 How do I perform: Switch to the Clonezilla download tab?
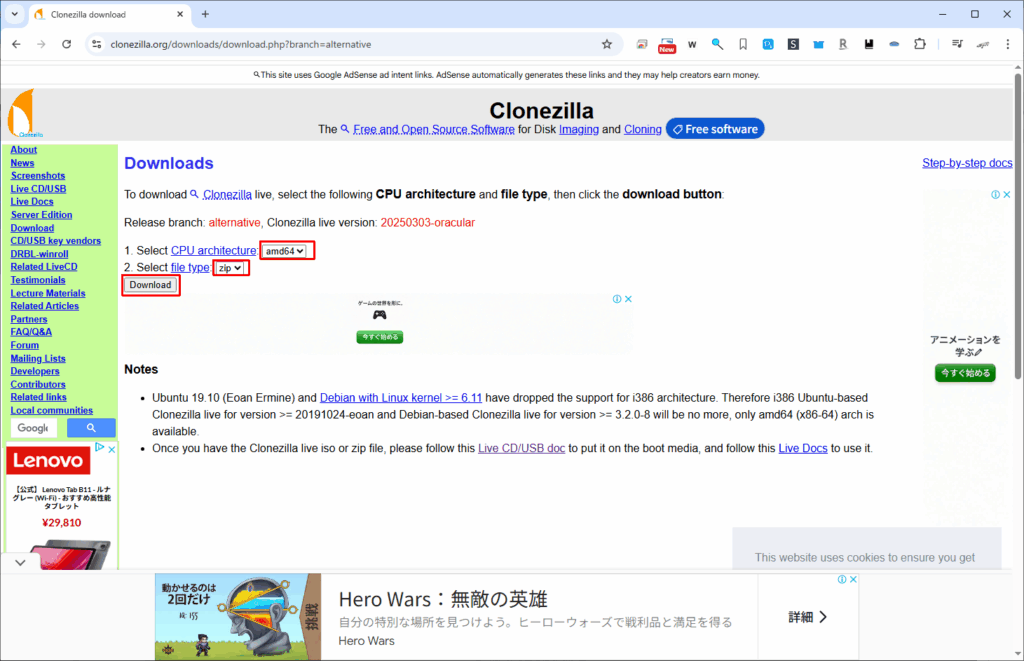coord(108,14)
